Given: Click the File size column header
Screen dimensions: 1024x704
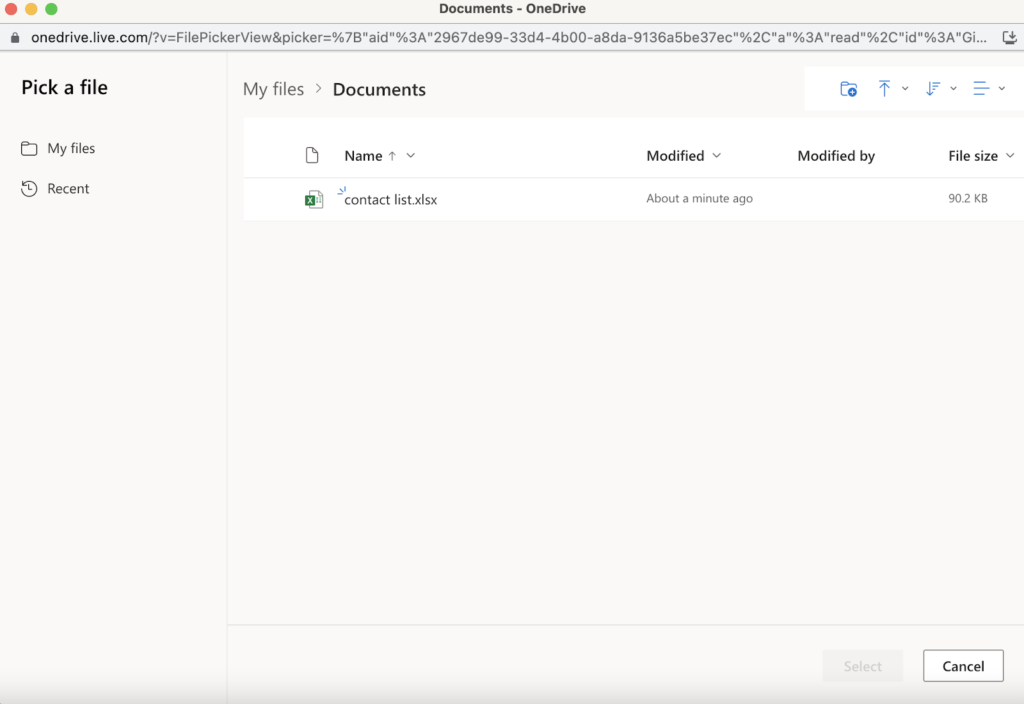Looking at the screenshot, I should (973, 155).
